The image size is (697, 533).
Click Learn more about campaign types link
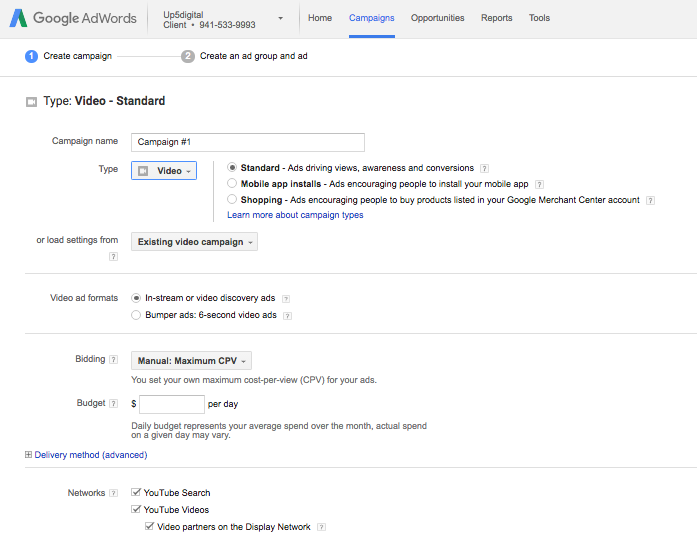click(x=295, y=215)
